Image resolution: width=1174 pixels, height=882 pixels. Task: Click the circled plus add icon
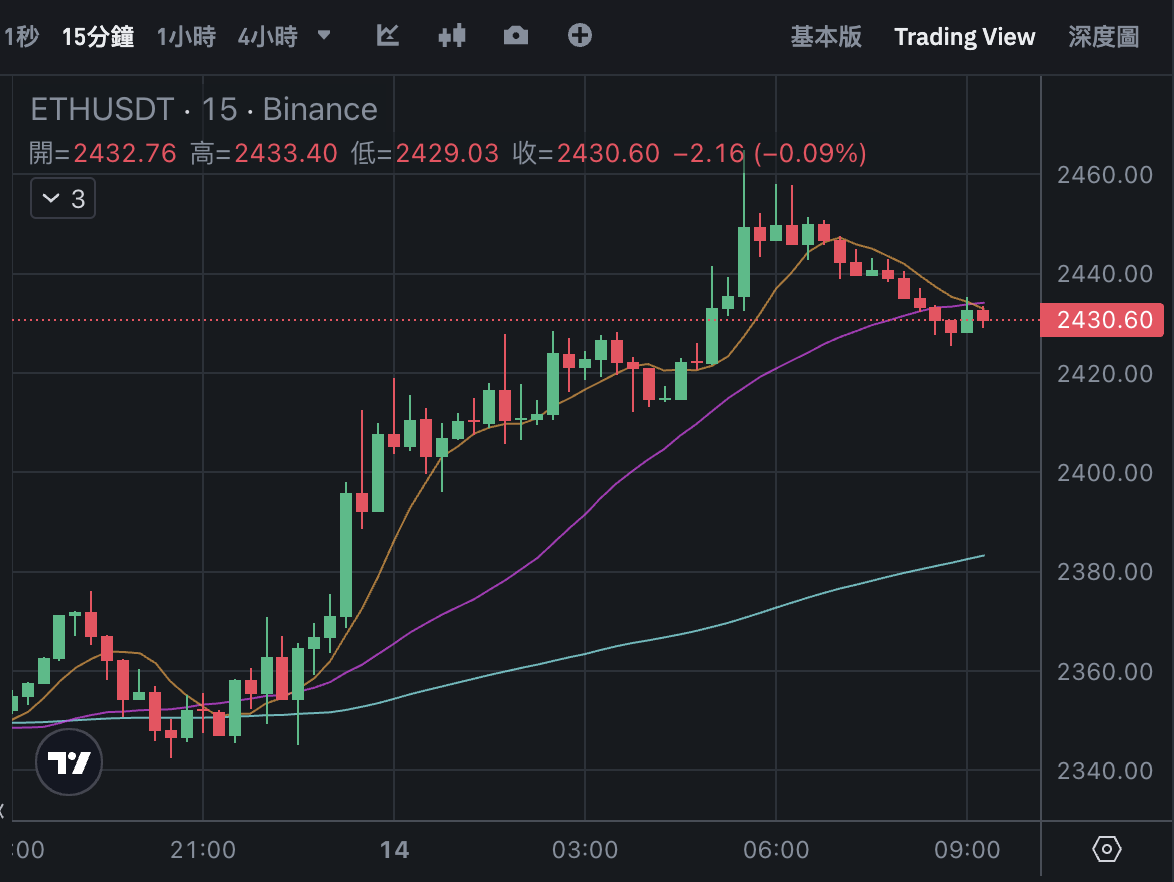(x=580, y=36)
